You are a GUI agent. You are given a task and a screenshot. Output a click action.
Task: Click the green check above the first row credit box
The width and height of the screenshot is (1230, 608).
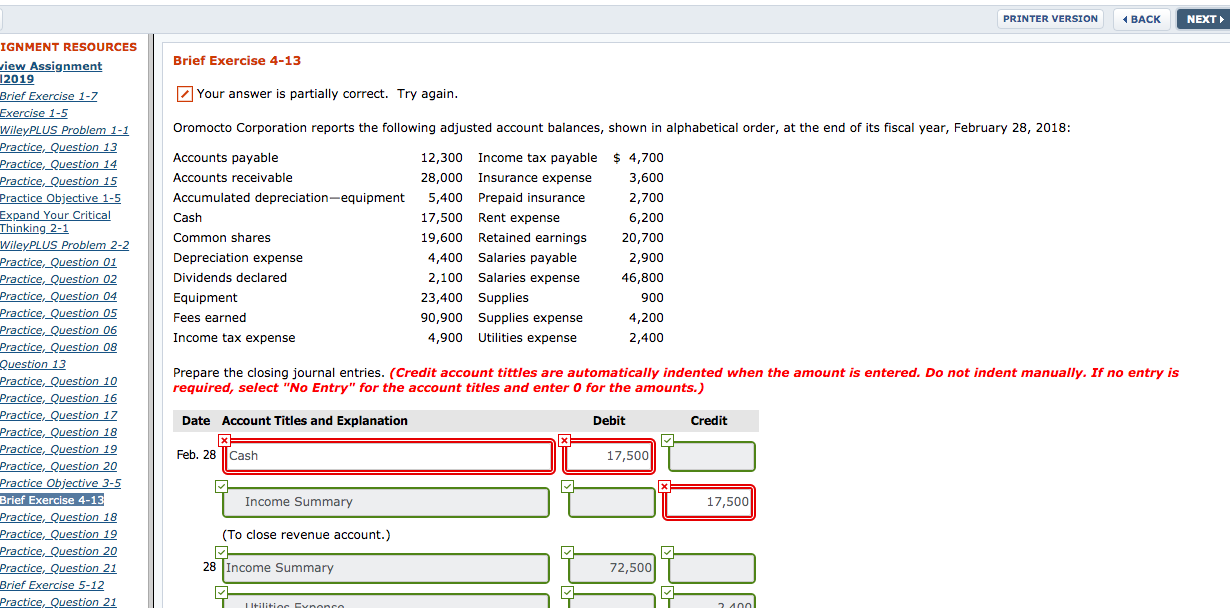click(x=665, y=440)
